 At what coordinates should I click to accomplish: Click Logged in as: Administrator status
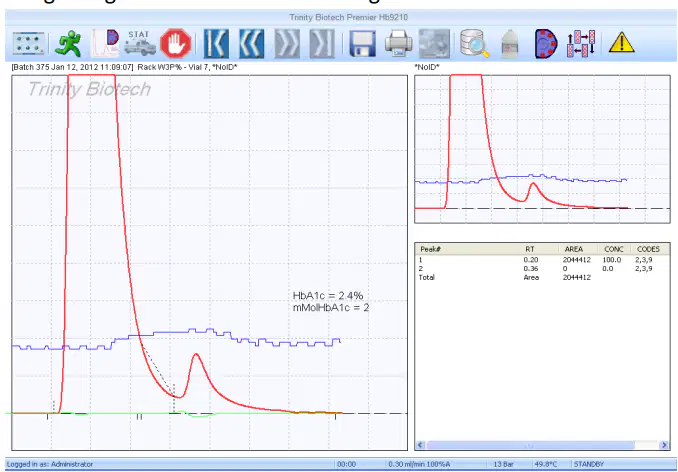(x=50, y=464)
